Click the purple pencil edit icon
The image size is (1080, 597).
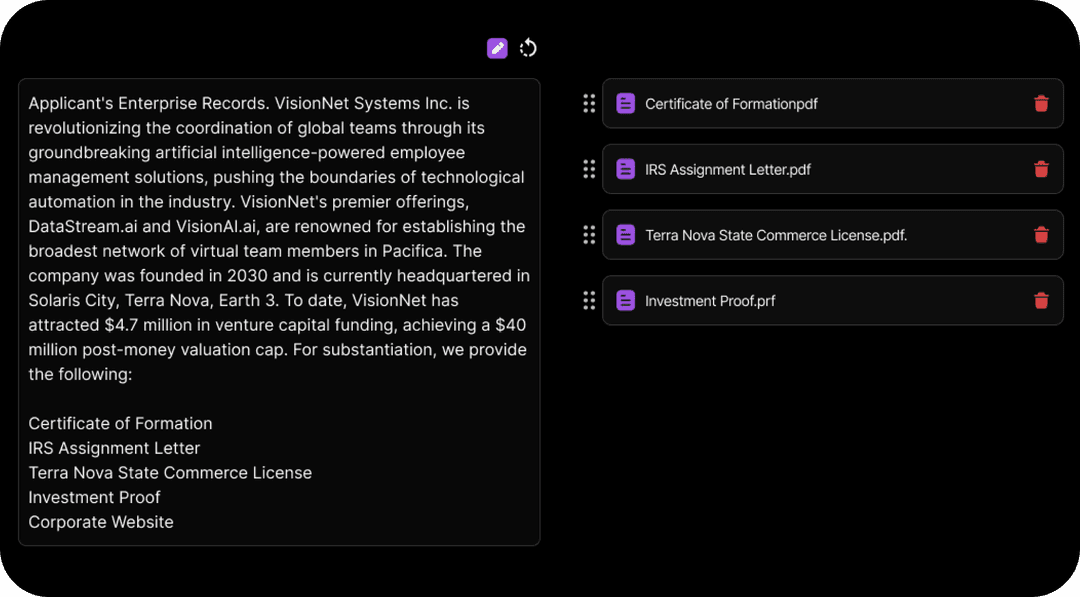click(x=497, y=48)
